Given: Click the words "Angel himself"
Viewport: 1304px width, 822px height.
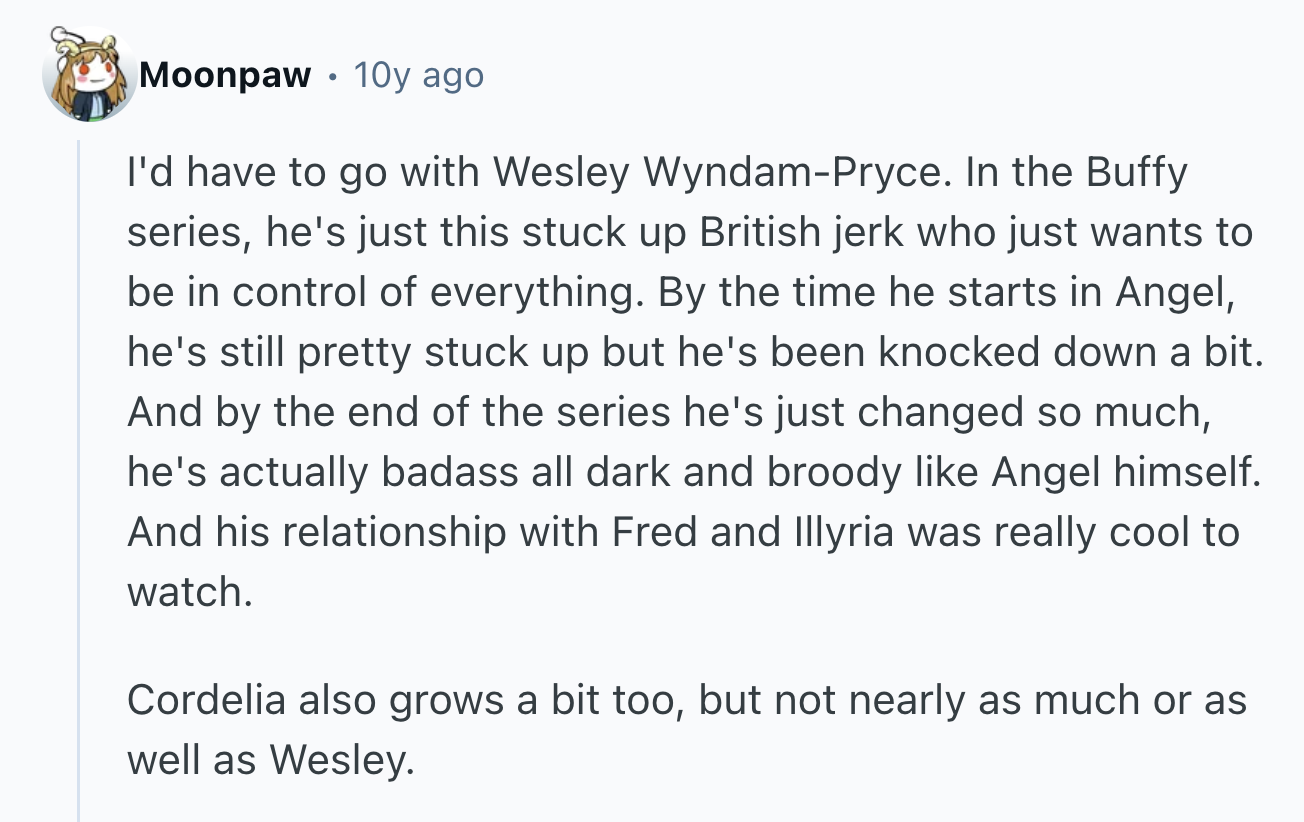Looking at the screenshot, I should click(x=1125, y=473).
